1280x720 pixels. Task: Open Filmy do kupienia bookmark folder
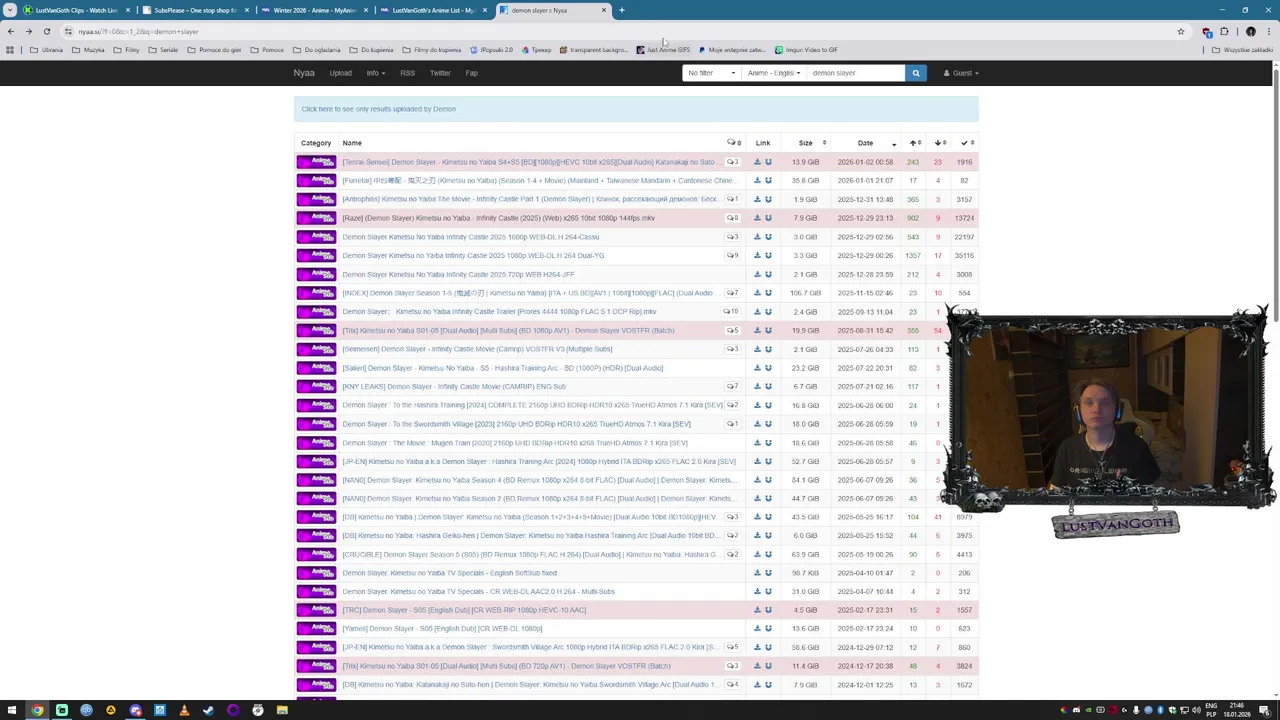point(432,50)
